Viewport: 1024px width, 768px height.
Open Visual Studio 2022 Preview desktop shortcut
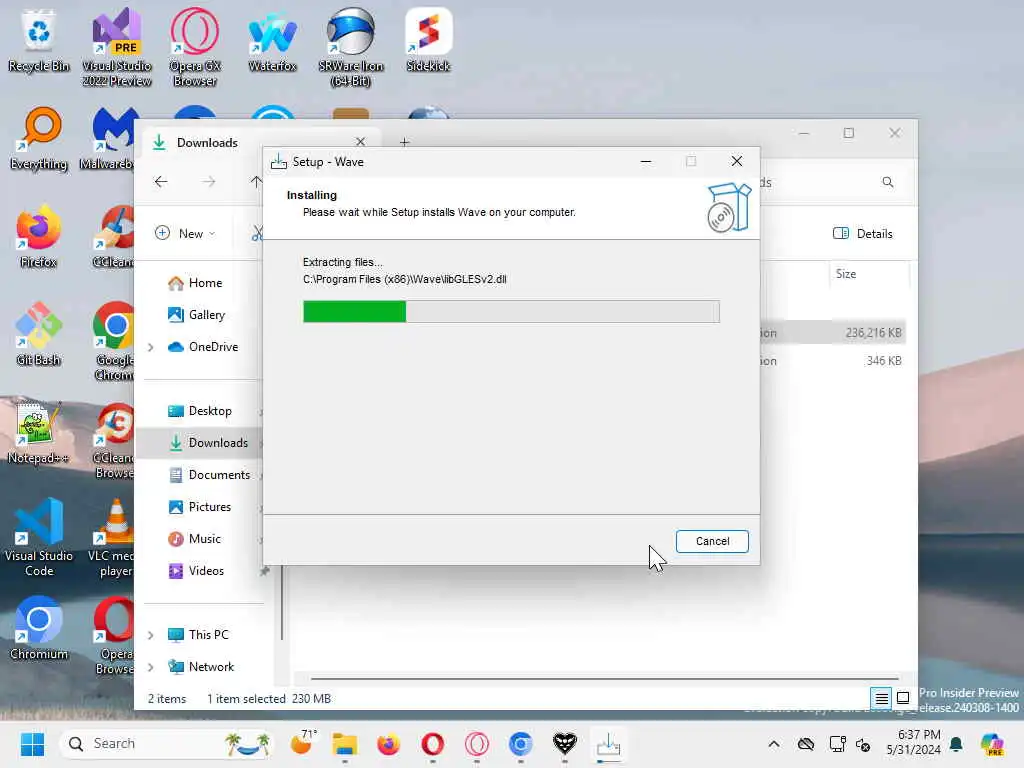click(116, 48)
